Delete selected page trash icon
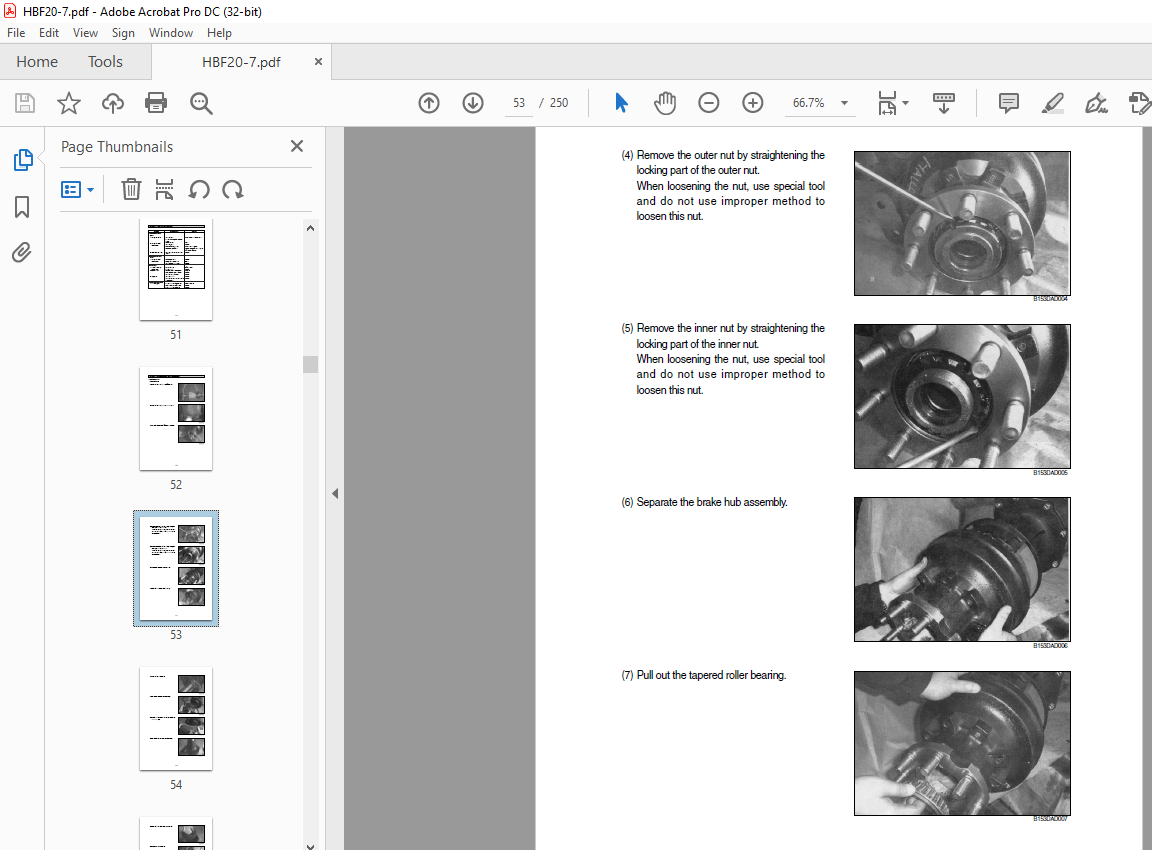This screenshot has width=1152, height=850. click(131, 190)
